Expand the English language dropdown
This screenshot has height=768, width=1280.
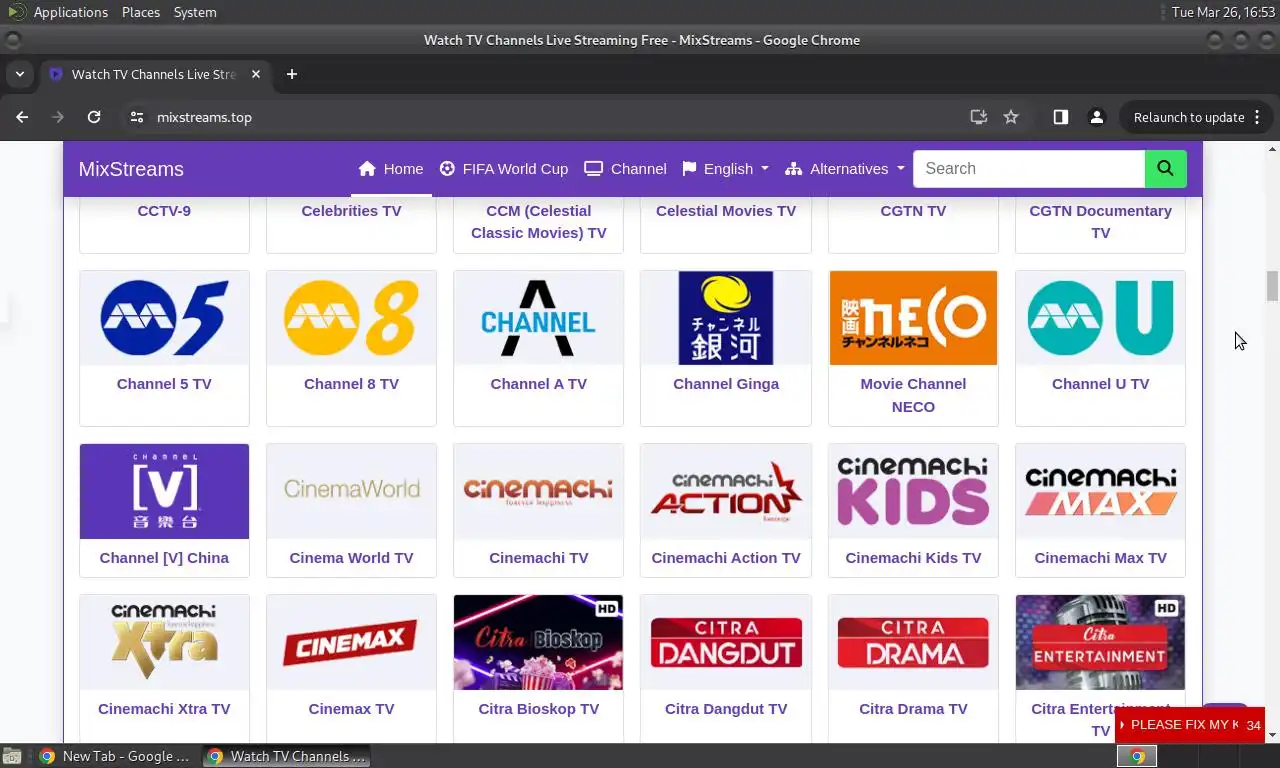tap(726, 169)
